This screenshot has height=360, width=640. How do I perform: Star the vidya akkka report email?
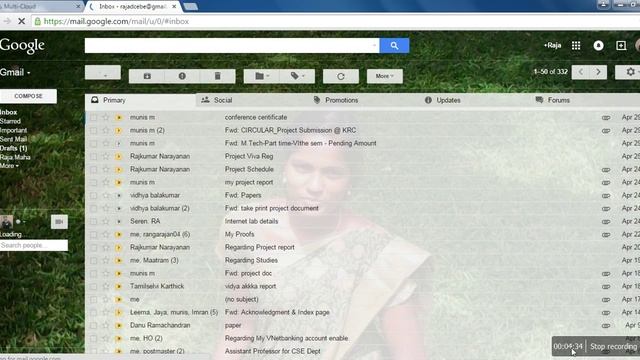(x=106, y=286)
